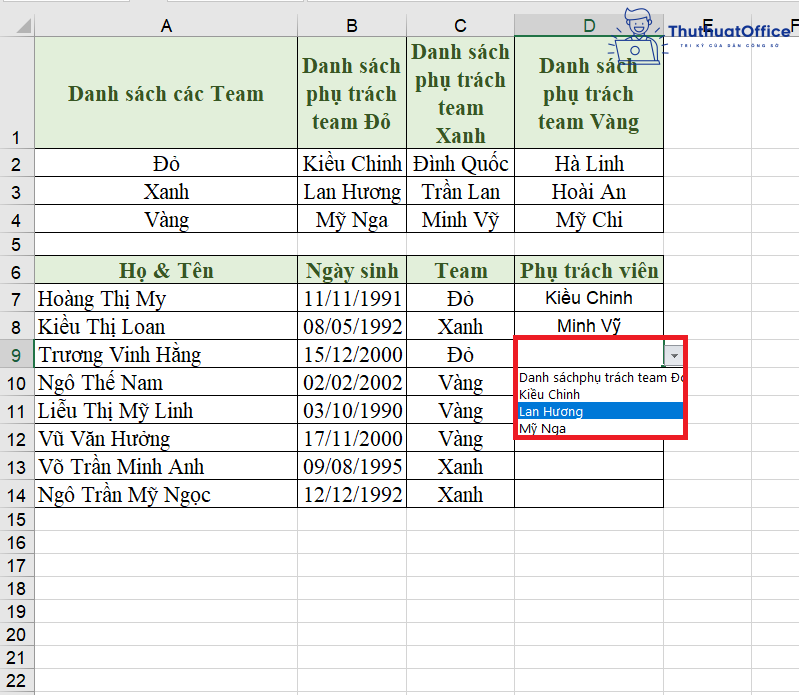Screen dimensions: 799x695
Task: Click the Team cell for Ngô Thế Nam
Action: point(460,382)
